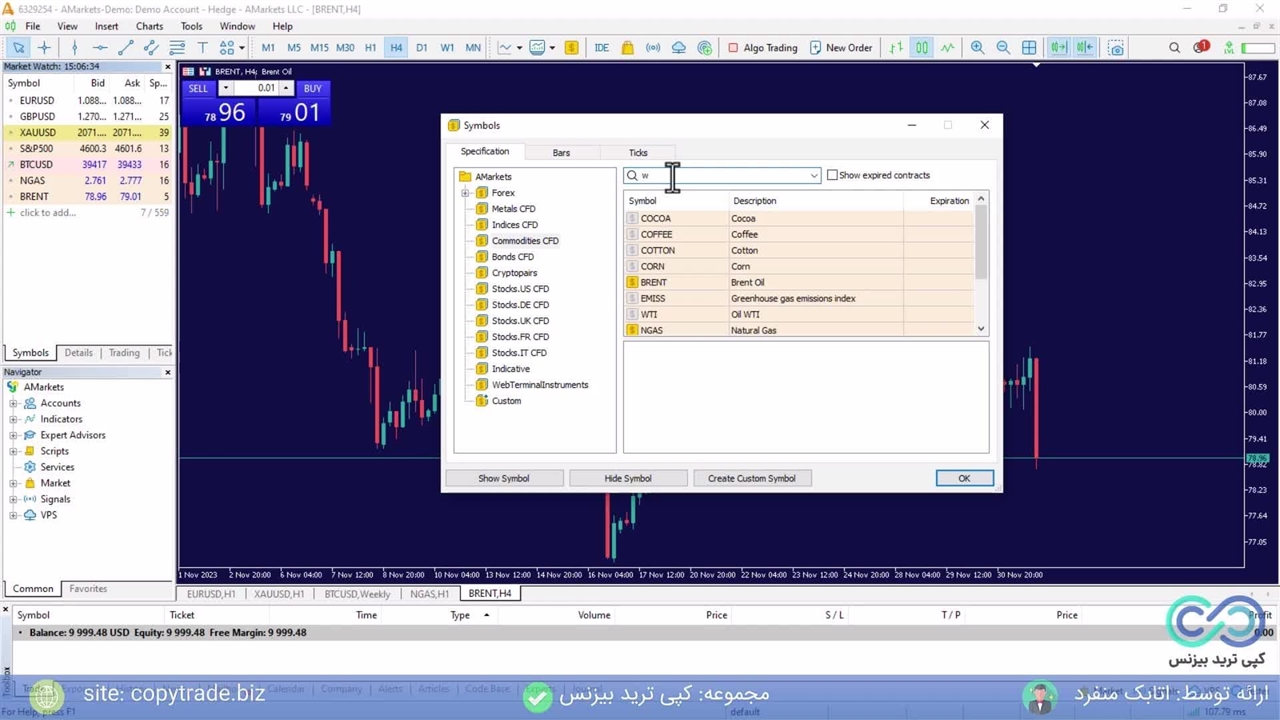Click the toolbar search magnifier icon

click(x=1174, y=48)
